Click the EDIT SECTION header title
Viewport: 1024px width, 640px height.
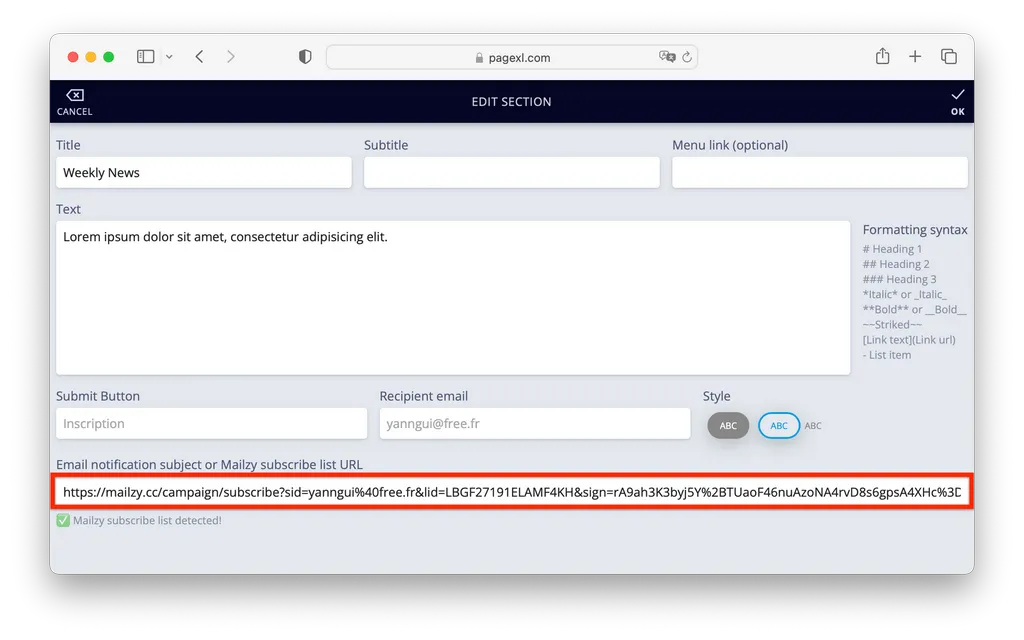[511, 102]
